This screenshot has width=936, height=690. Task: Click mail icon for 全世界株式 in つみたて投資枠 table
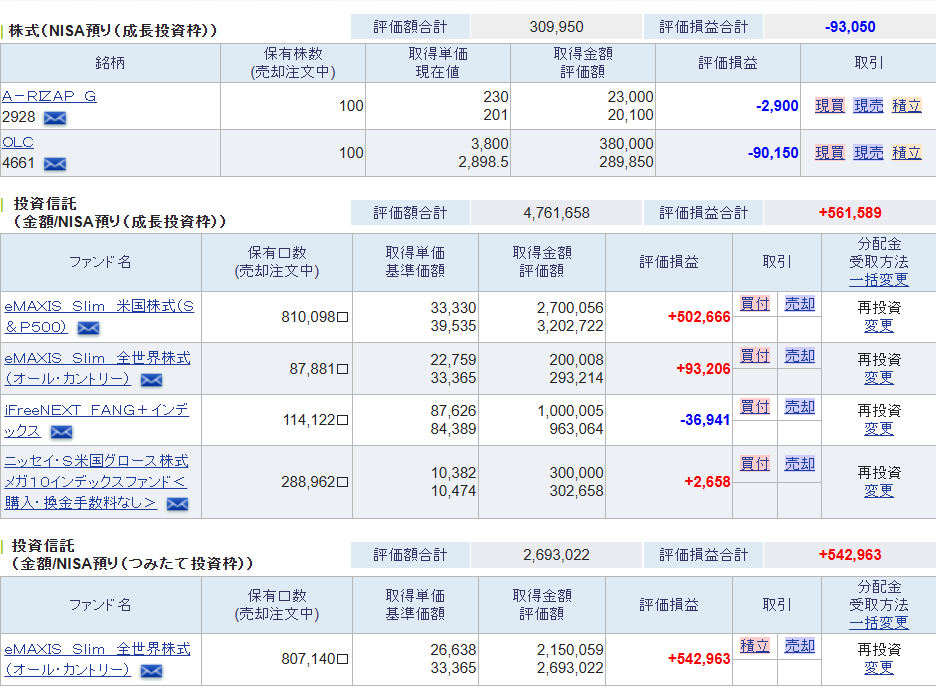151,671
